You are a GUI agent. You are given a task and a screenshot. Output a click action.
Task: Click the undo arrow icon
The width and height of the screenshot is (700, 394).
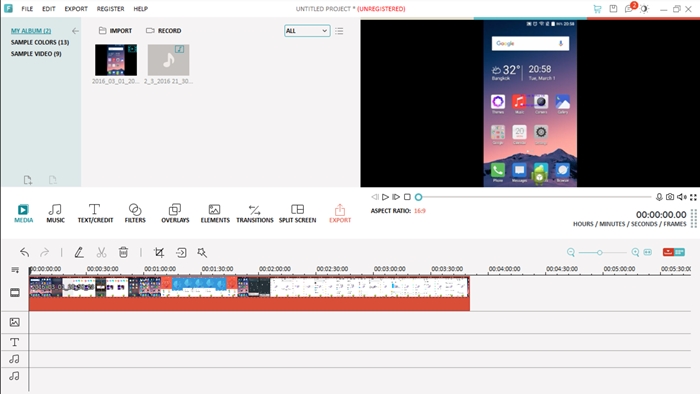coord(25,253)
